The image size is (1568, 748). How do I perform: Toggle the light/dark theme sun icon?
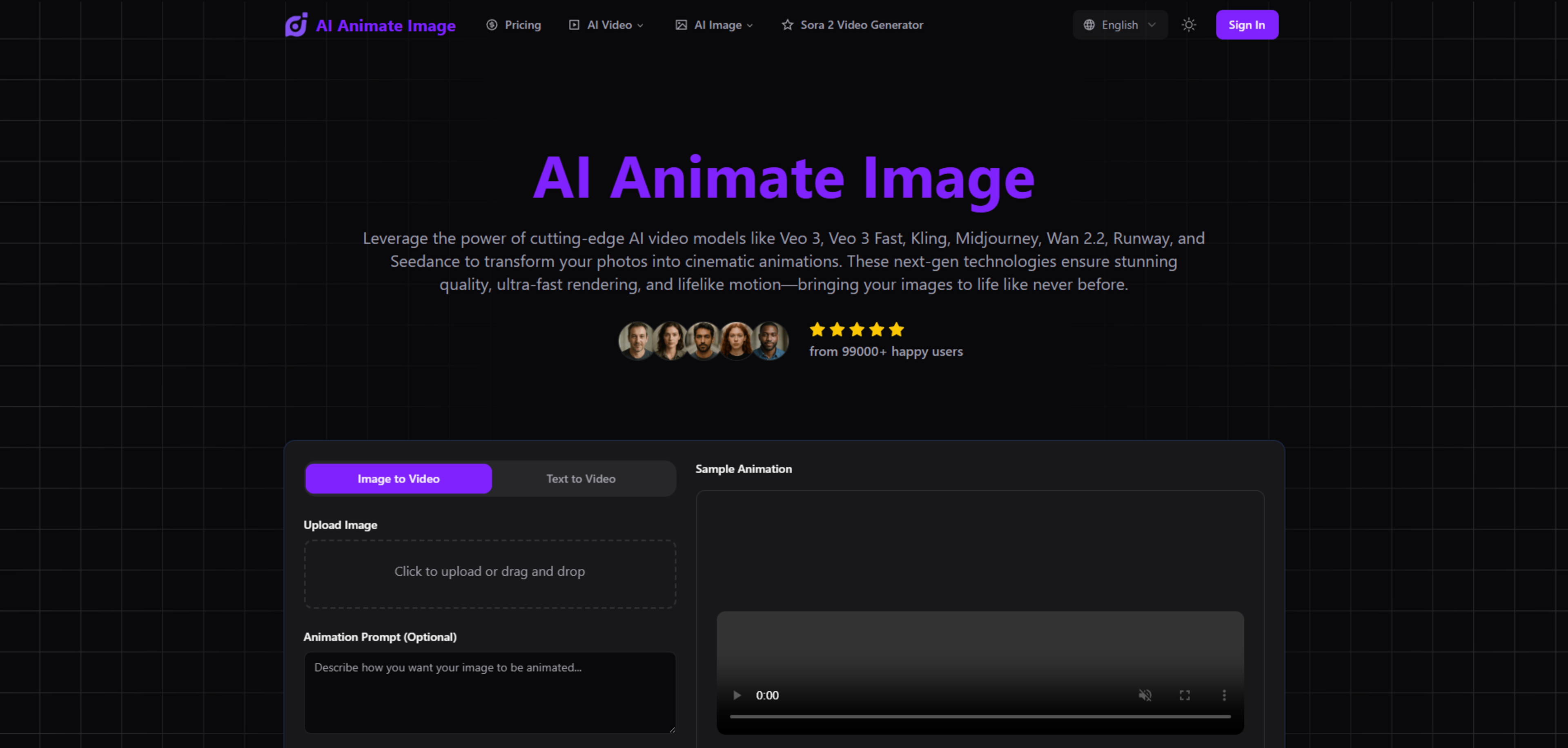coord(1188,25)
